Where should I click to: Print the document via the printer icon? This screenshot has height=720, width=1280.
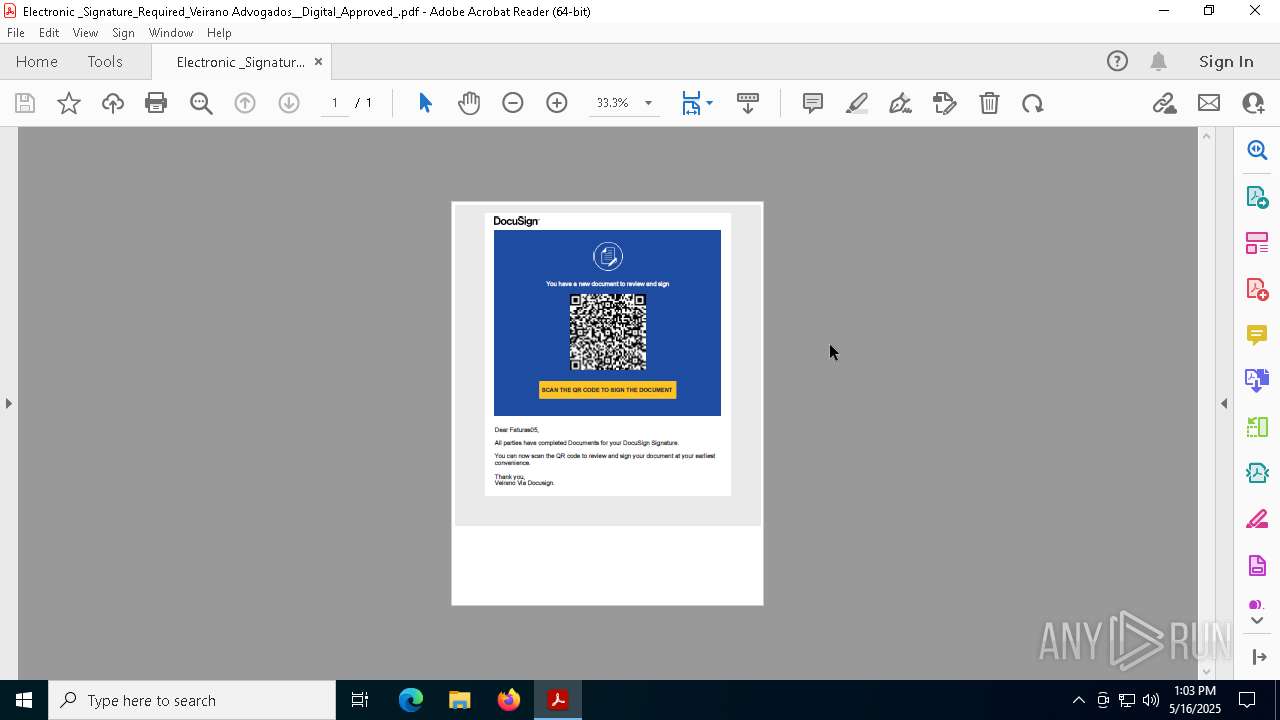[156, 103]
